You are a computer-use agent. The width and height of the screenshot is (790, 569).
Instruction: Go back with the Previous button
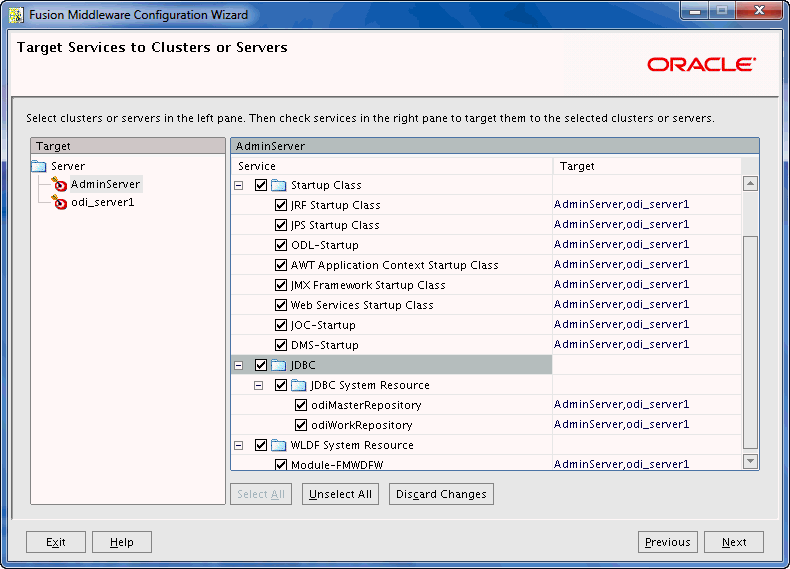coord(668,542)
